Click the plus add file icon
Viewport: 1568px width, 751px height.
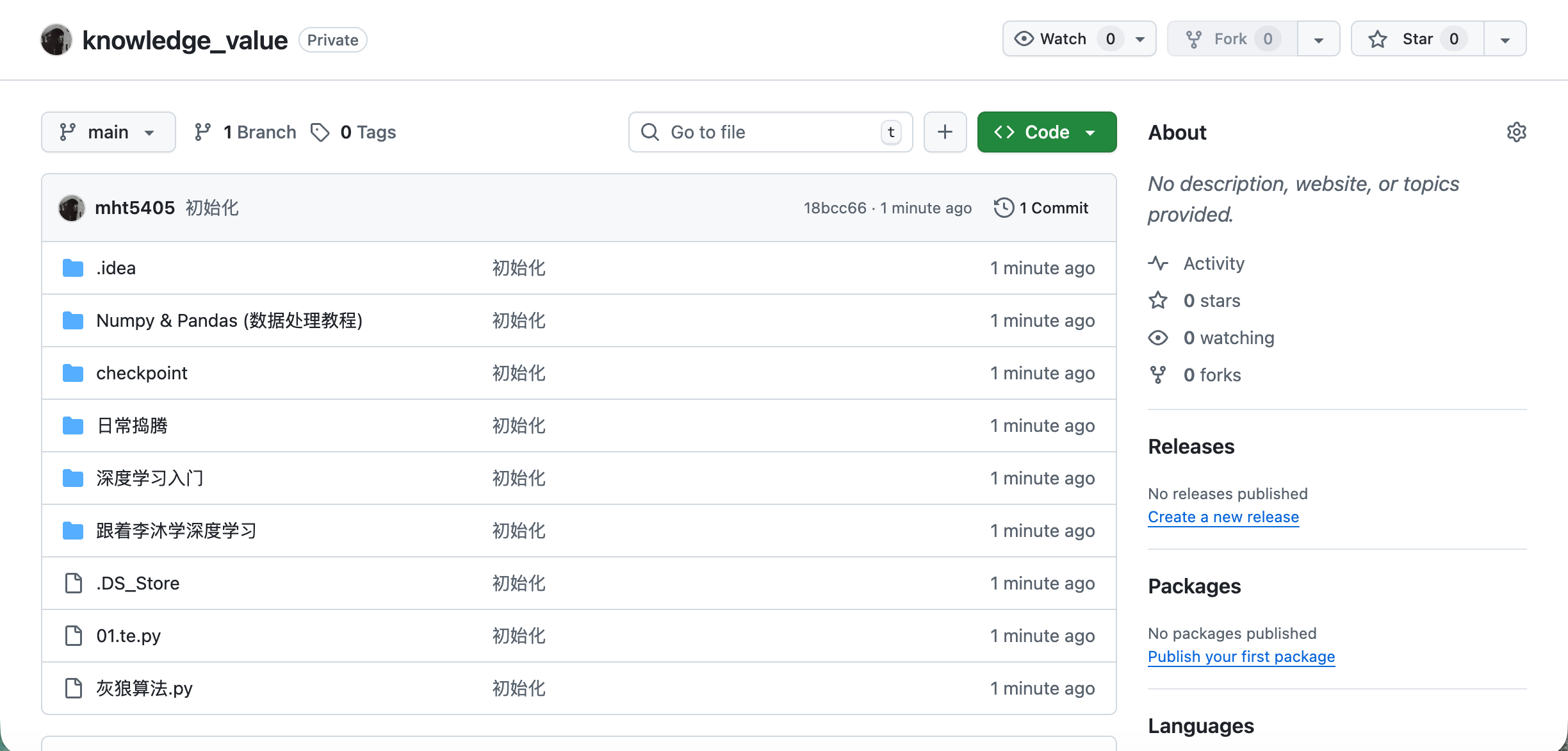[945, 132]
